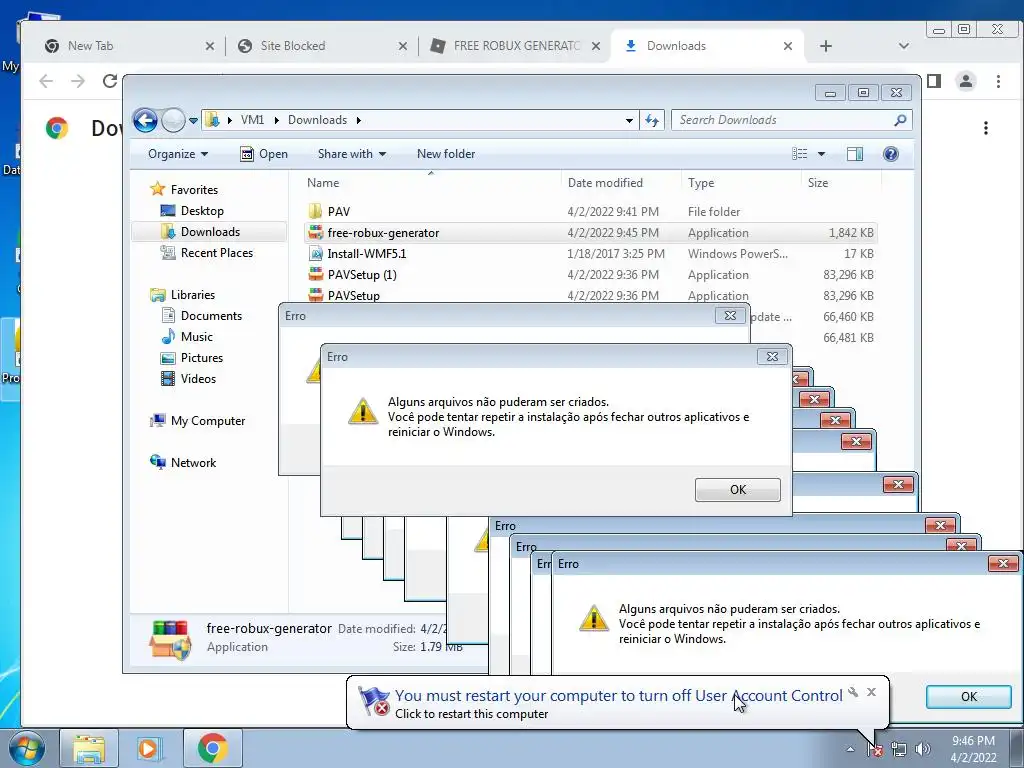Viewport: 1024px width, 768px height.
Task: Dismiss the User Account Control balloon
Action: [x=871, y=692]
